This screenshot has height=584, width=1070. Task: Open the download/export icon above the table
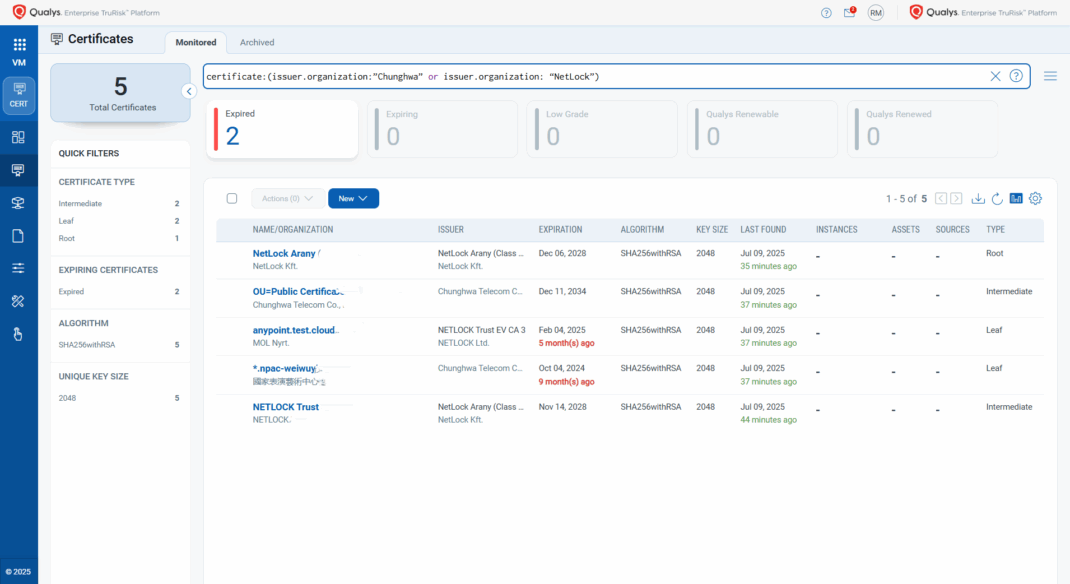point(979,198)
